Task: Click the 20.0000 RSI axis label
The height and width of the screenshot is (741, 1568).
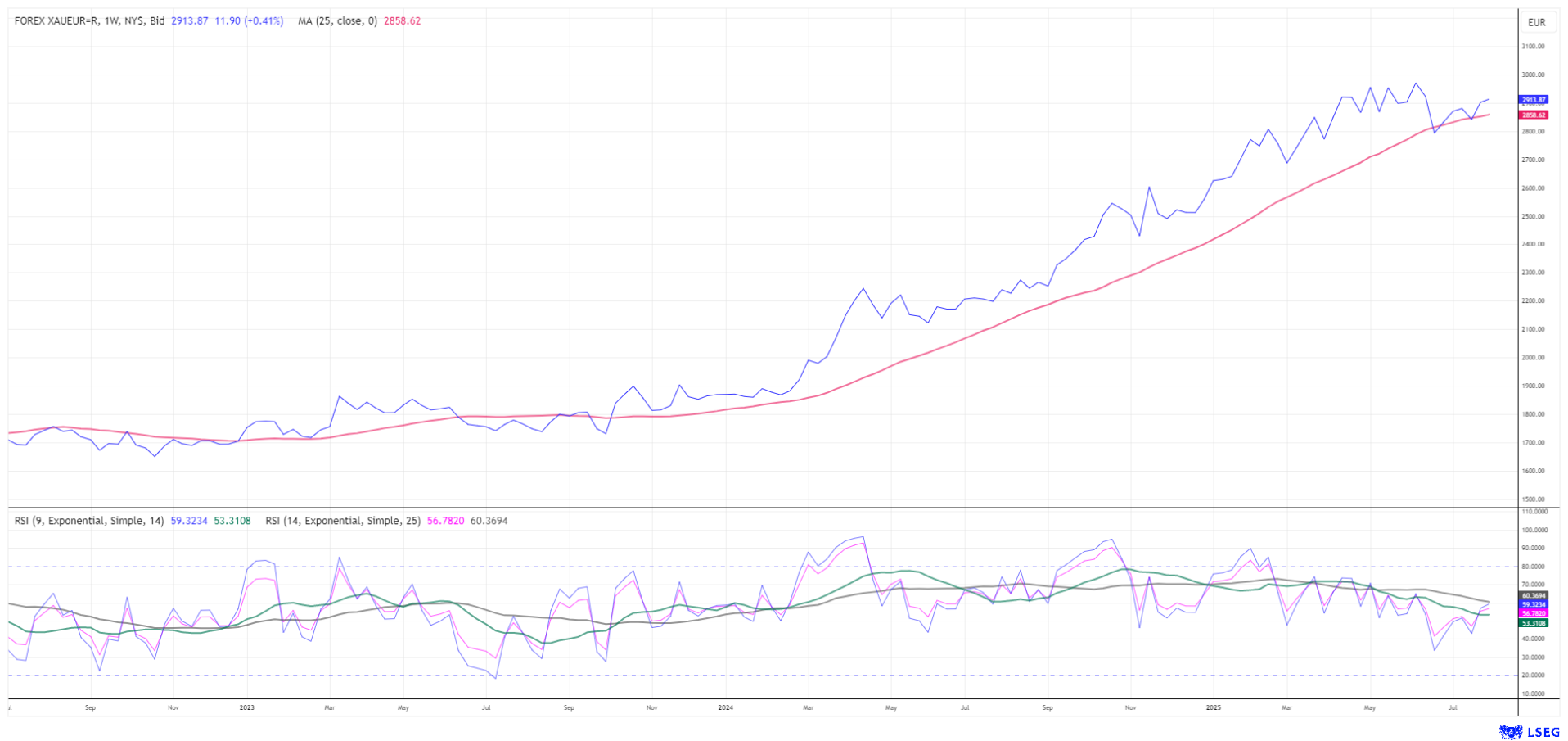Action: point(1533,675)
